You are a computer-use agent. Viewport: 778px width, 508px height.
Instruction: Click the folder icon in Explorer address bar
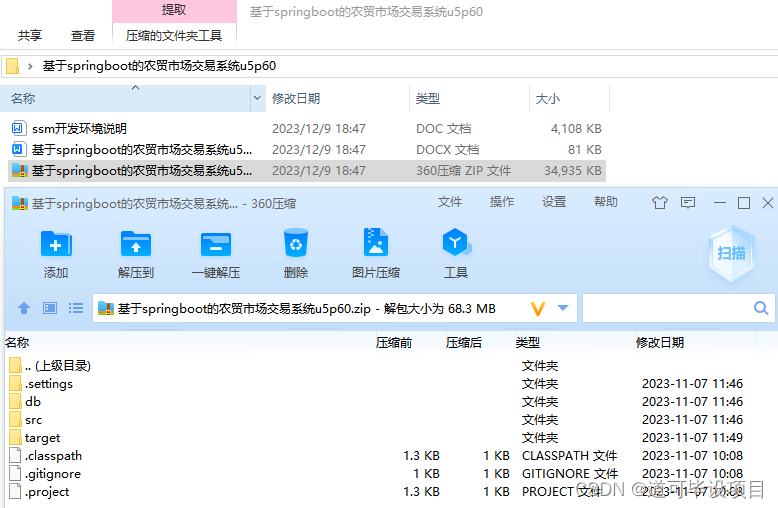point(12,66)
